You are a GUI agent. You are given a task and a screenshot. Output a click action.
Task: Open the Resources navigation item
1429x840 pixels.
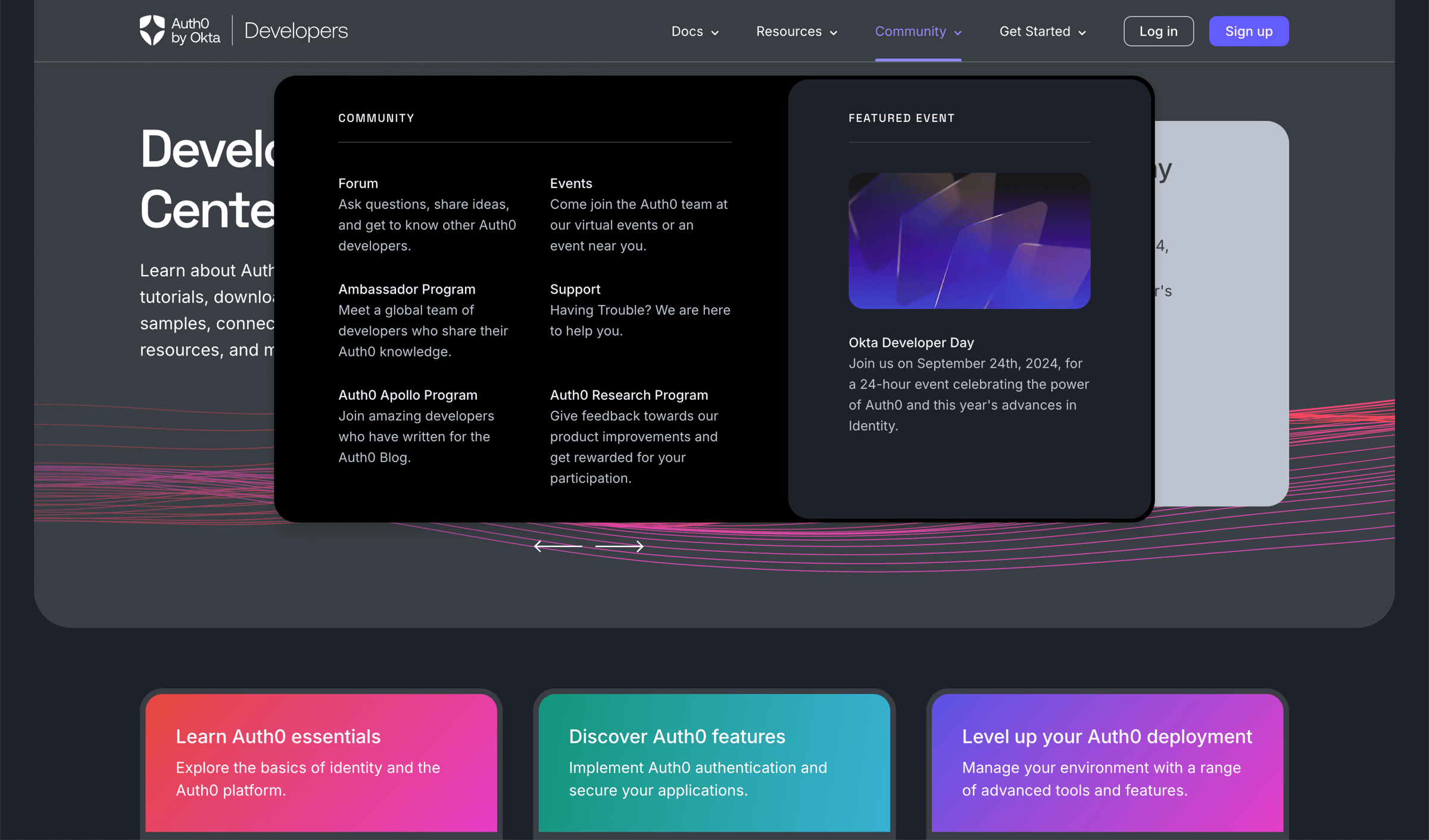coord(797,31)
